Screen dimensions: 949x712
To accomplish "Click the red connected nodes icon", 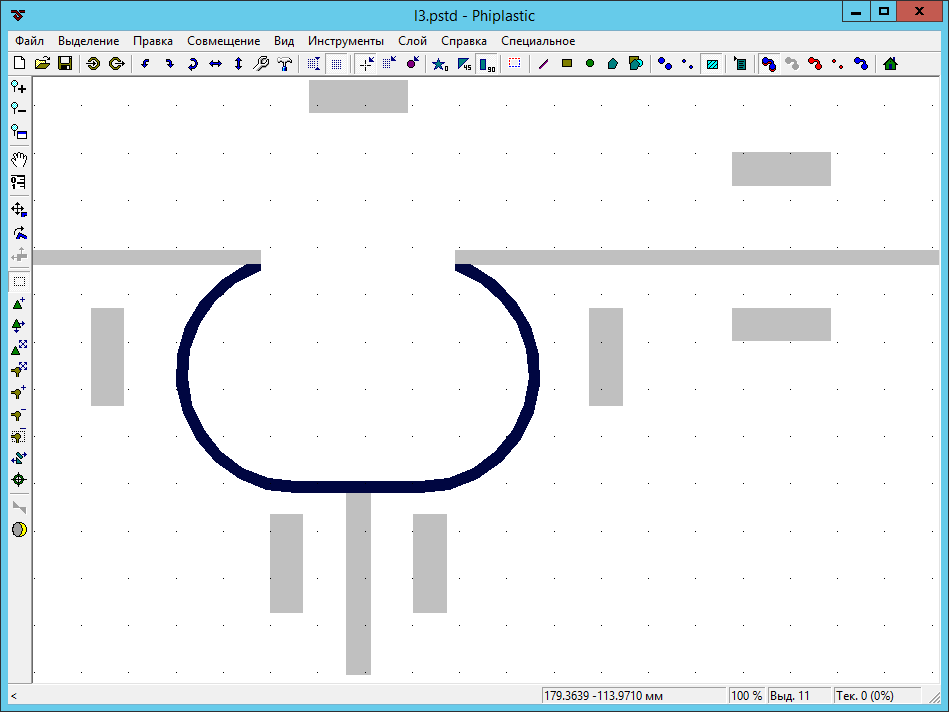I will (x=815, y=64).
